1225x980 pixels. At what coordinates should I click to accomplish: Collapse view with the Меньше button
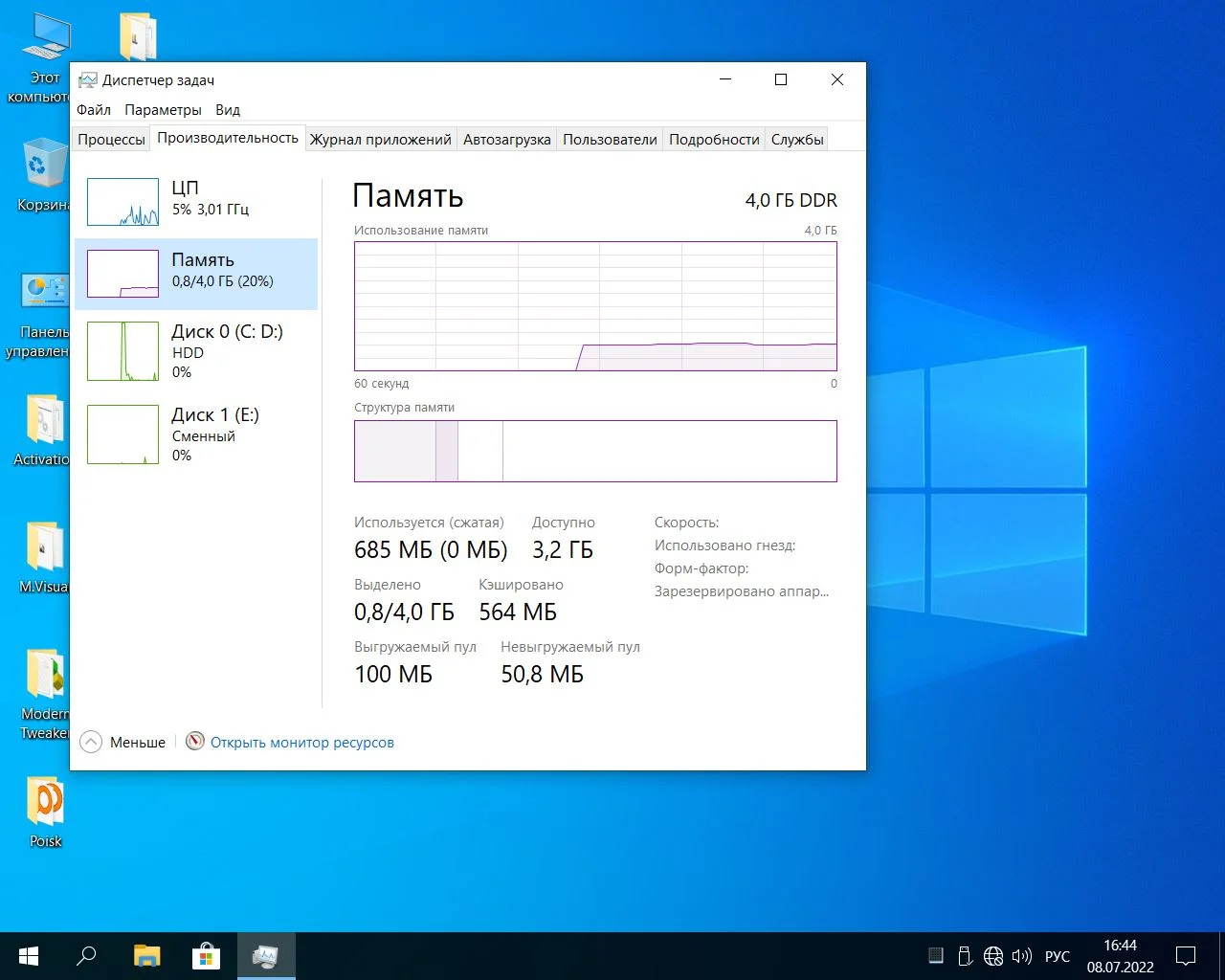(x=123, y=742)
